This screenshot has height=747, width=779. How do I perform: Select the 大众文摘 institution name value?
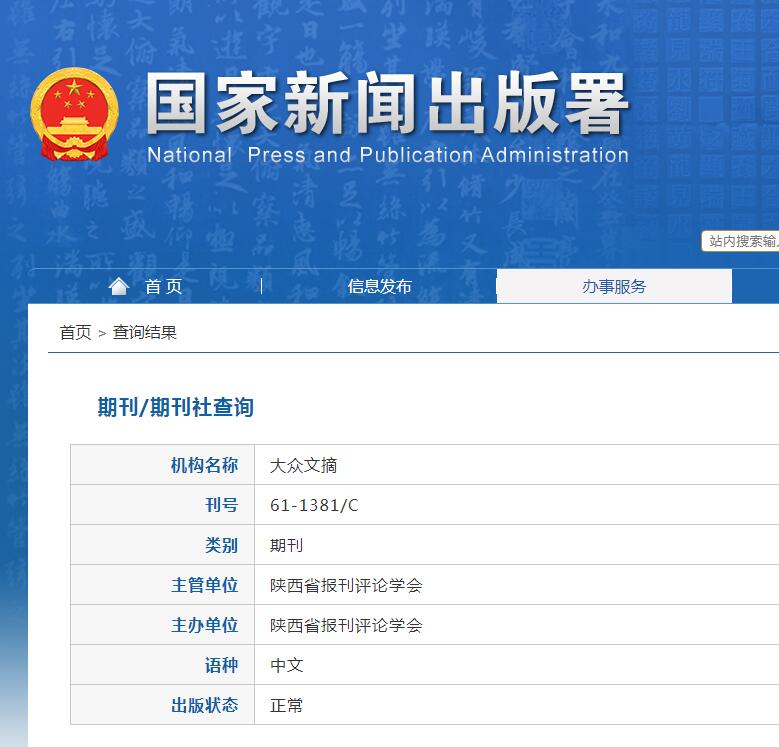304,465
